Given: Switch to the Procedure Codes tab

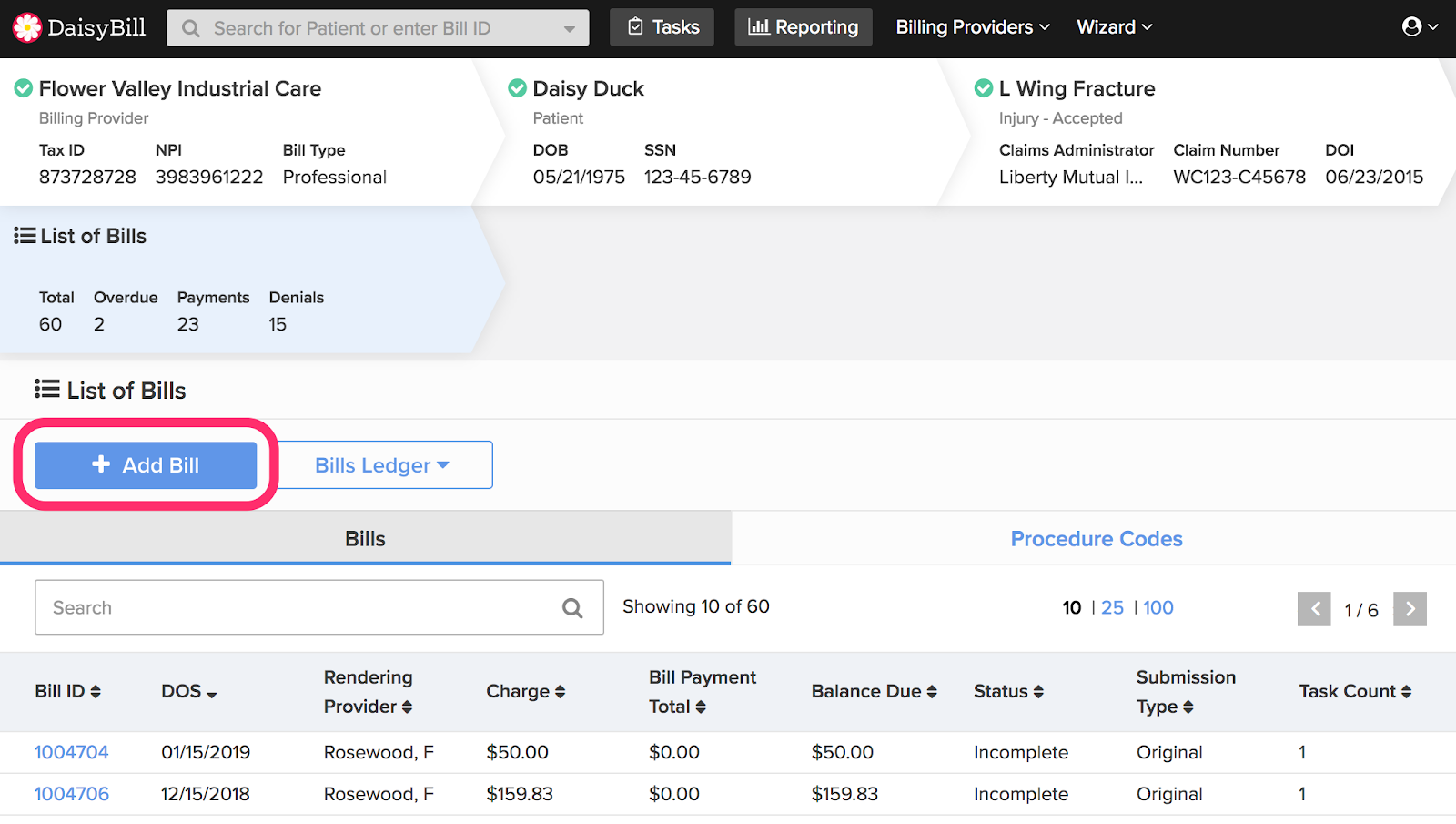Looking at the screenshot, I should pos(1097,538).
